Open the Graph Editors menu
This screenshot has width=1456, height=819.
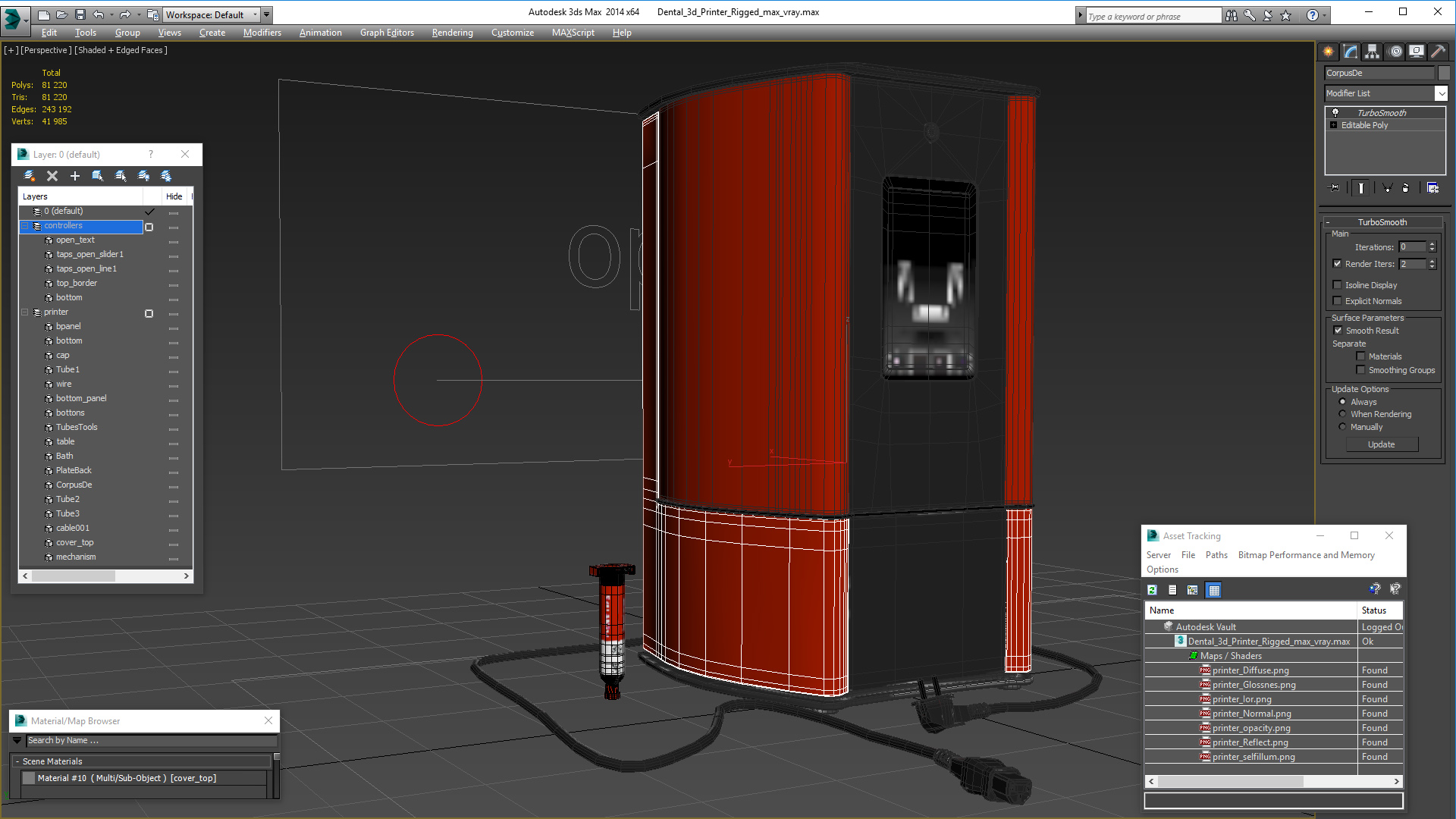(x=387, y=33)
